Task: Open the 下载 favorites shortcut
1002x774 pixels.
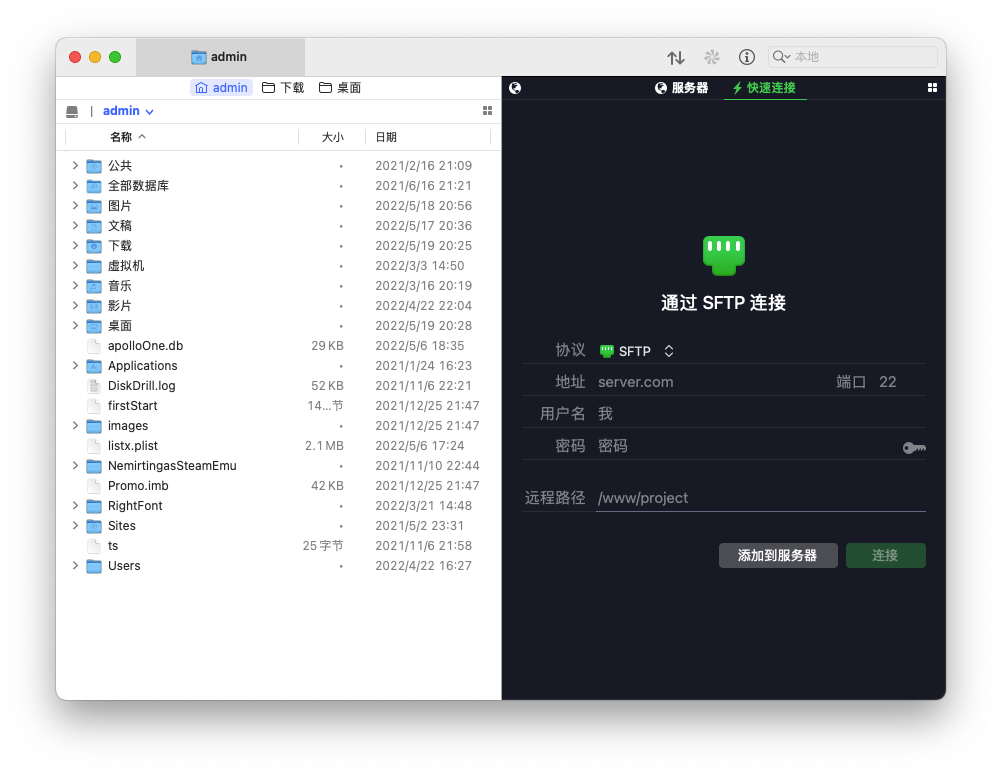Action: point(283,88)
